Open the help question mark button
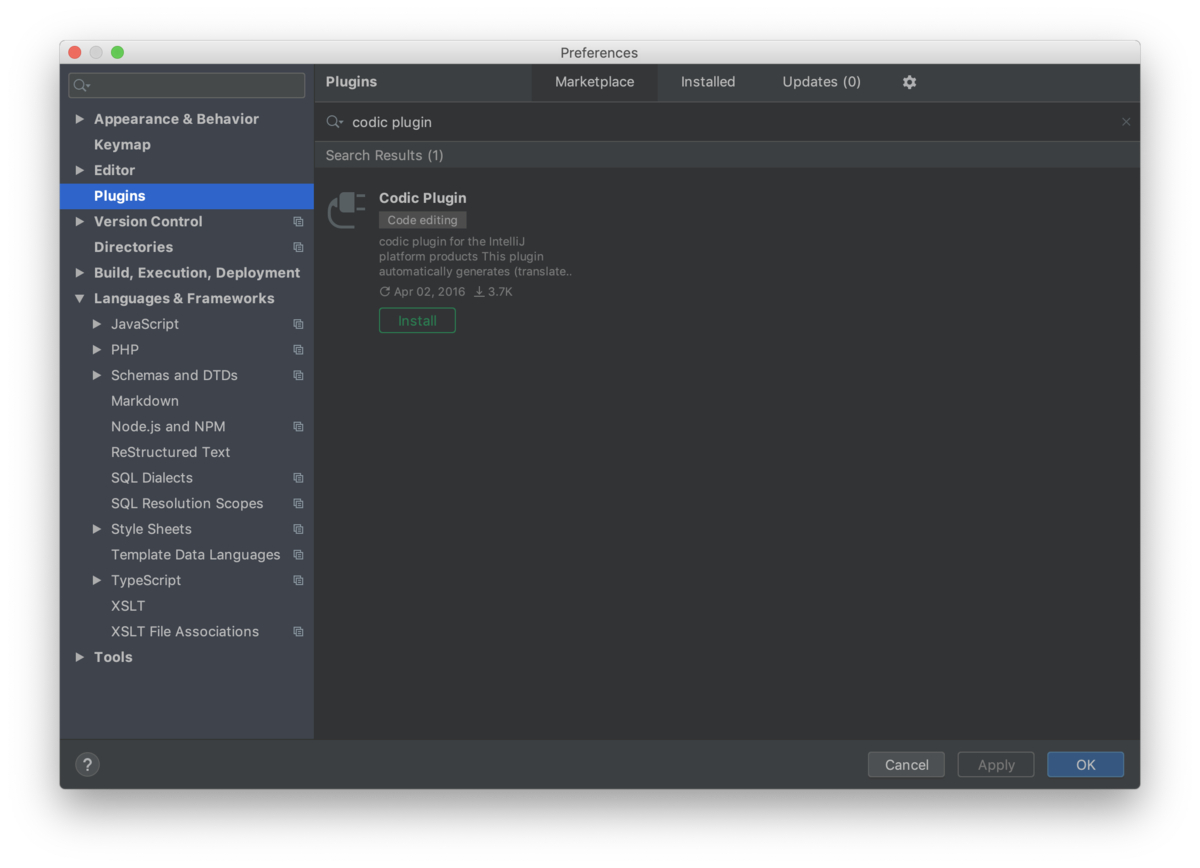Viewport: 1200px width, 868px height. (88, 765)
